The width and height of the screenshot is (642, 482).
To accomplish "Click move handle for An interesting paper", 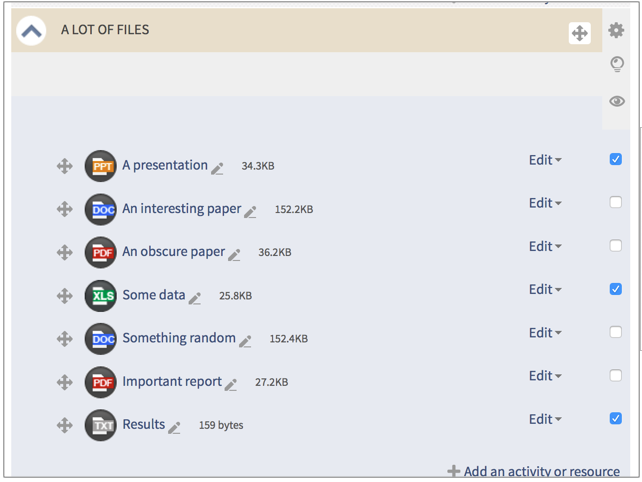I will [x=65, y=209].
